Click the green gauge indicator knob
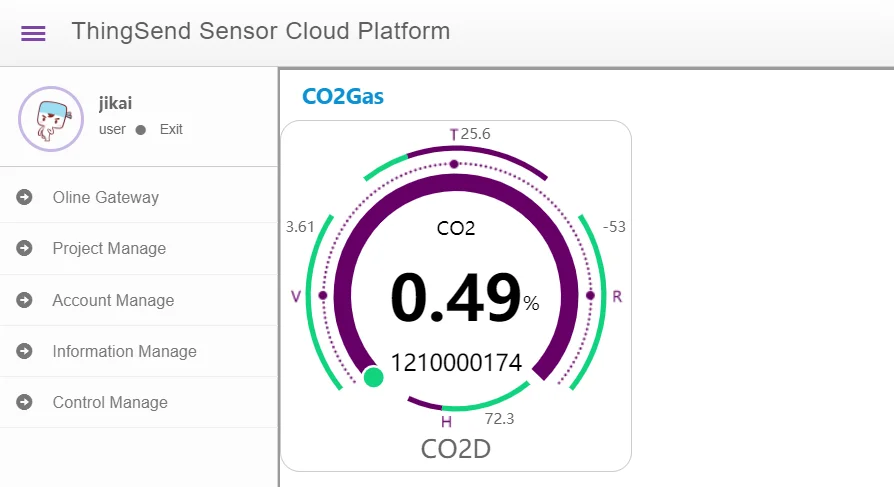 click(374, 377)
